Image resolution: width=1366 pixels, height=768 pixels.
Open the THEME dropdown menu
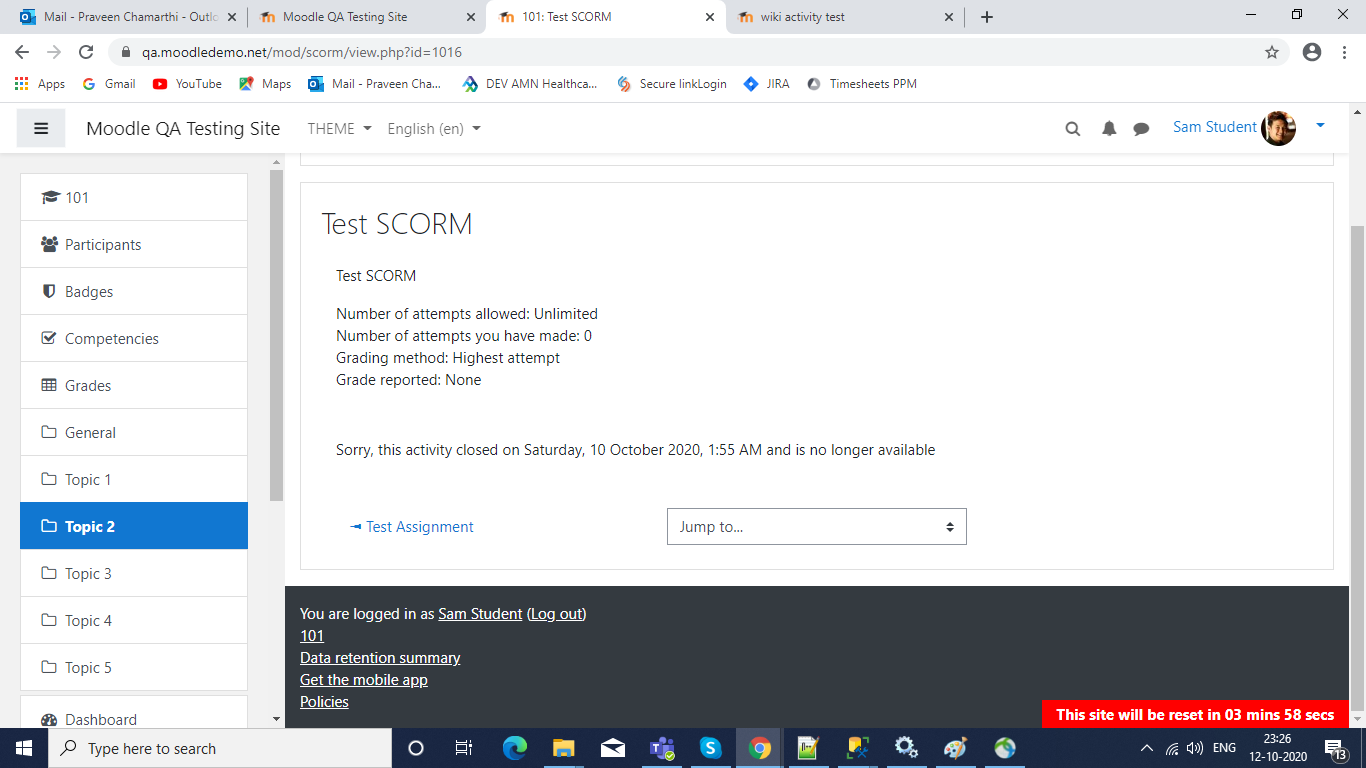(x=340, y=128)
